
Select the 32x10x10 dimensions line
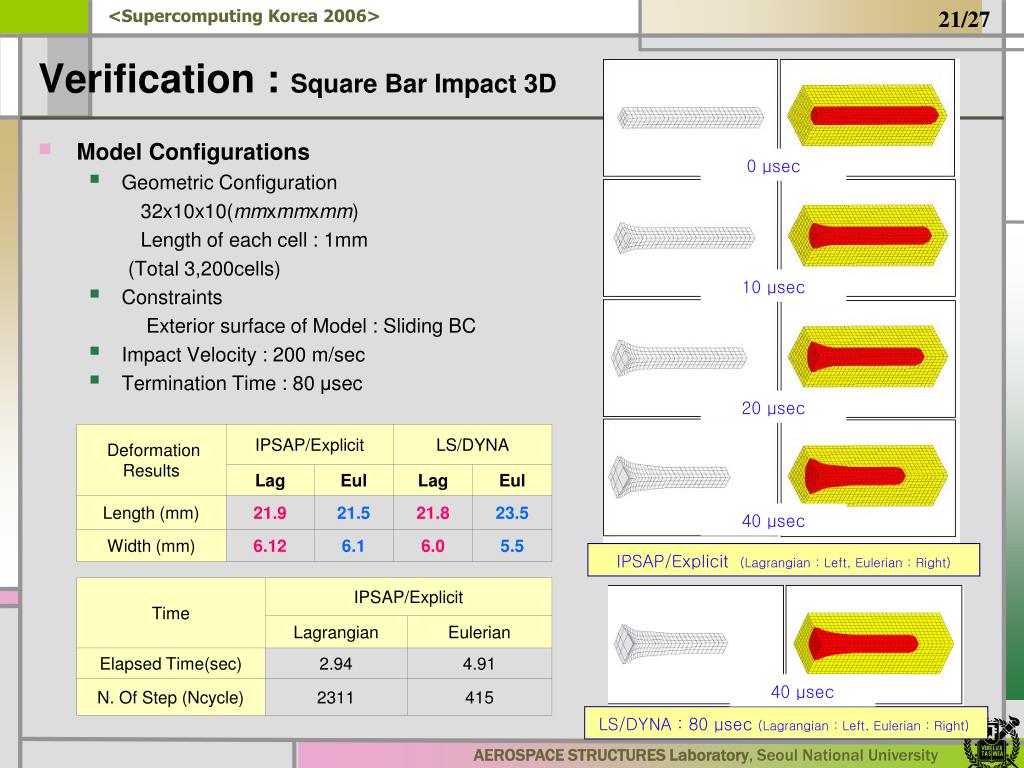point(249,211)
